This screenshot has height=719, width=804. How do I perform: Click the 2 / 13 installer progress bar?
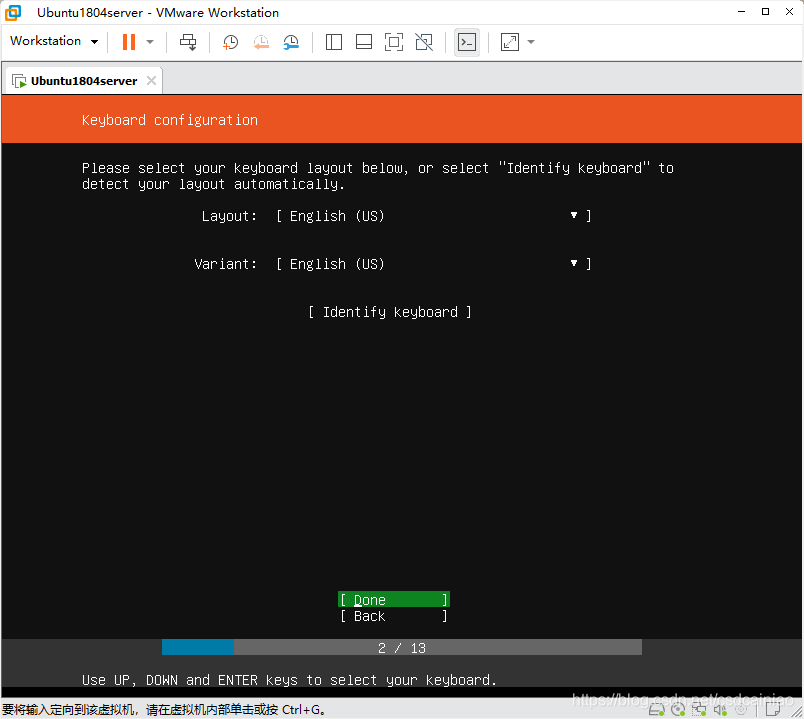401,647
